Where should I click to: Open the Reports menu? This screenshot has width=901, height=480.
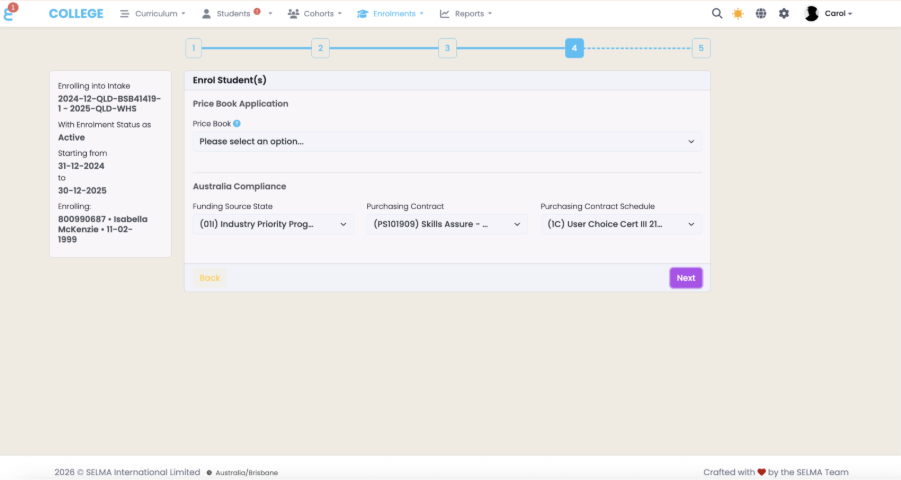[466, 14]
